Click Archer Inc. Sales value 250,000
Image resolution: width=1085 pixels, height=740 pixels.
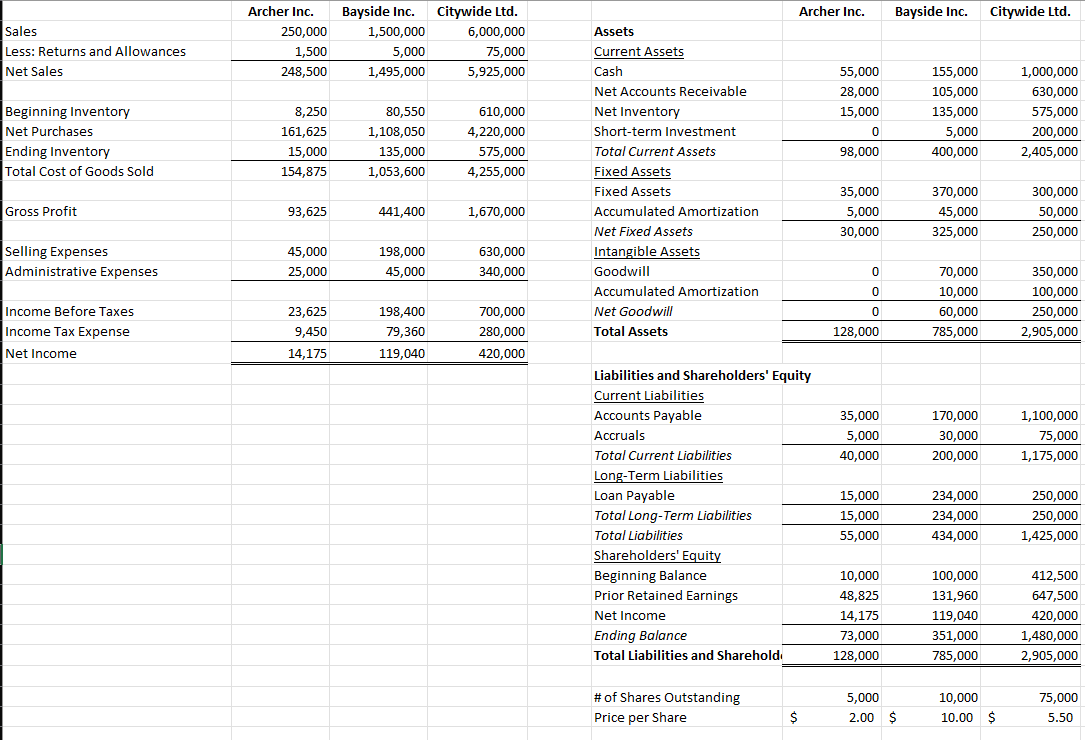tap(304, 31)
